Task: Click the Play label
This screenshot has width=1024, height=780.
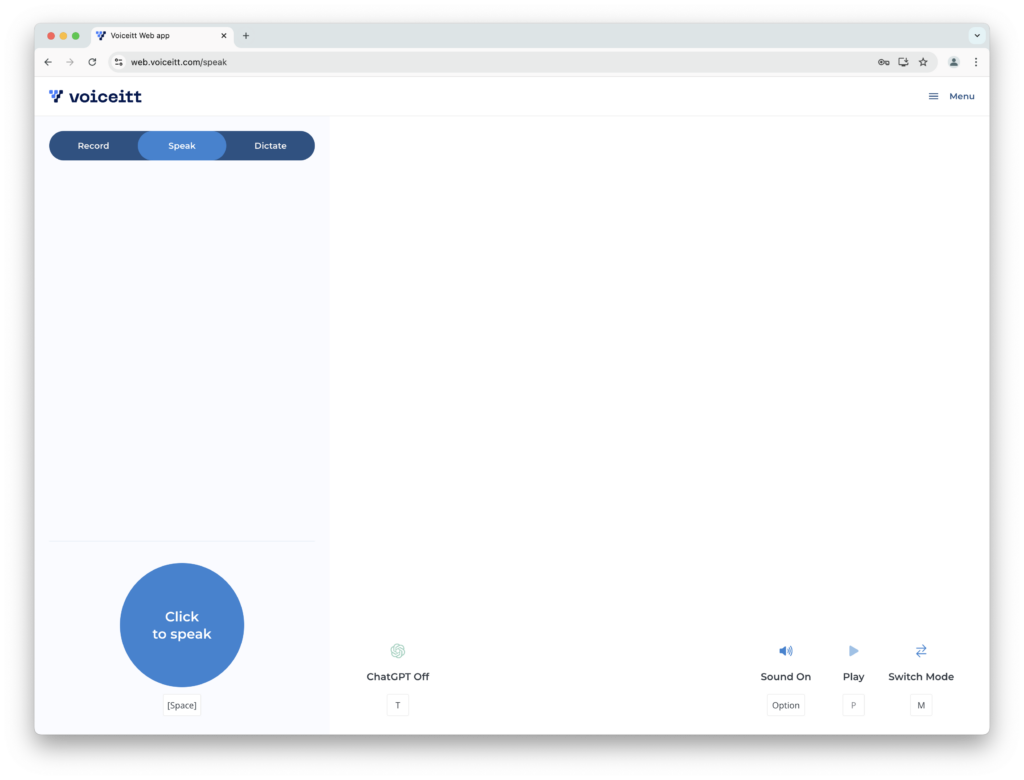Action: (854, 677)
